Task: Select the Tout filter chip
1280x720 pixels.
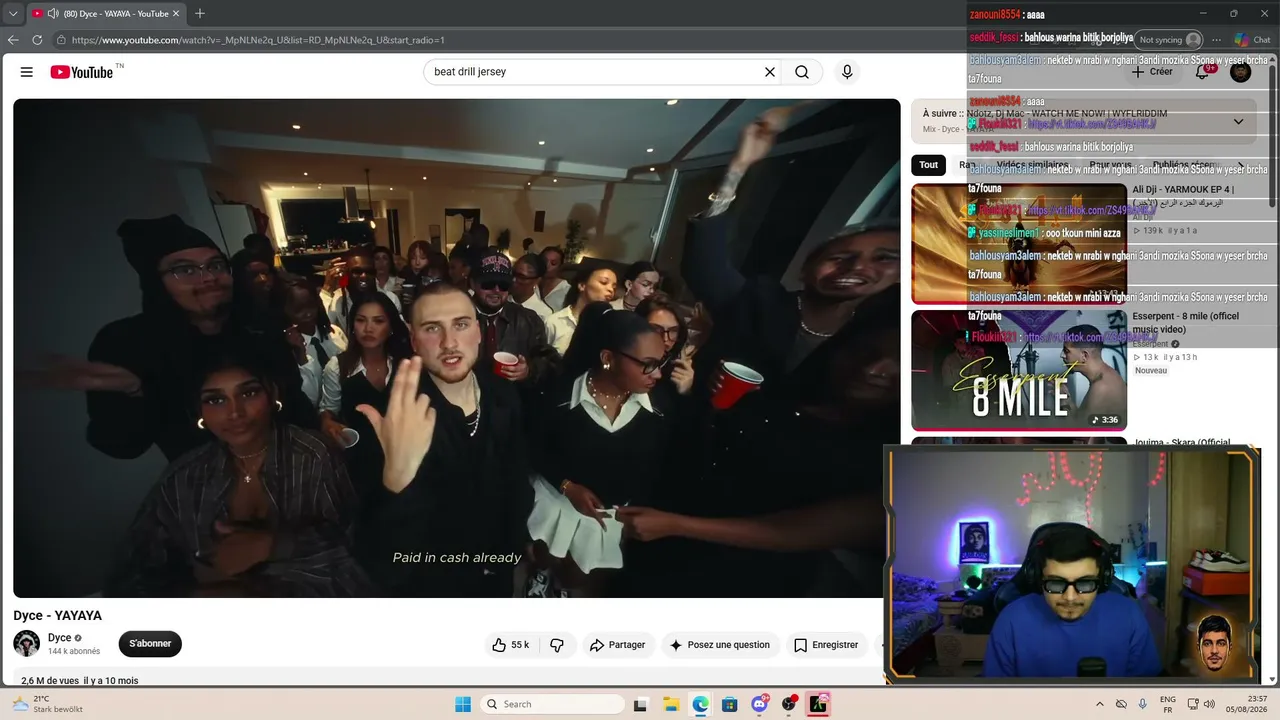Action: pos(929,165)
